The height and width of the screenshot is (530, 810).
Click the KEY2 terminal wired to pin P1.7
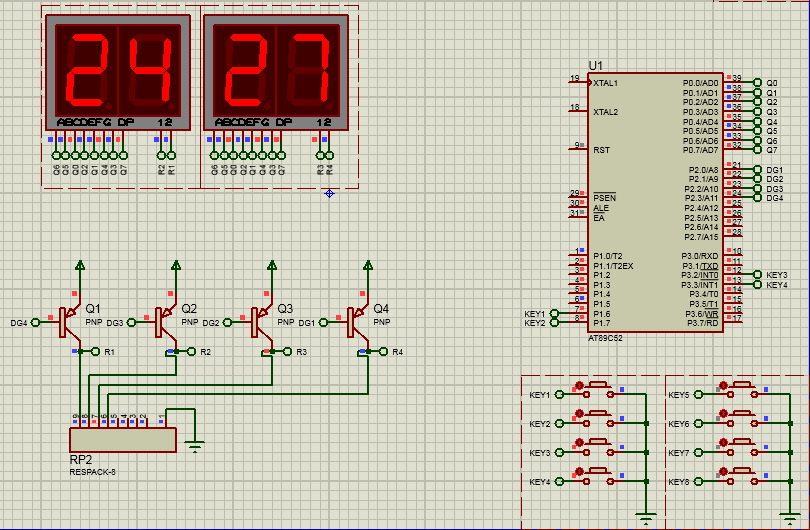click(554, 323)
